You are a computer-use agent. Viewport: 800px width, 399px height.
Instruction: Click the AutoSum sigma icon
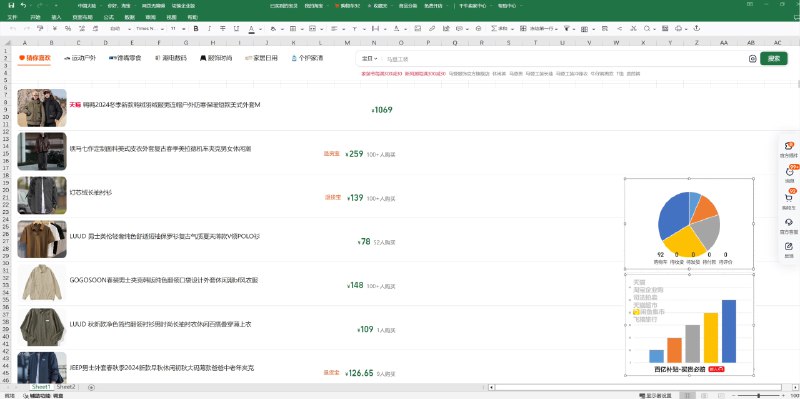click(x=494, y=29)
